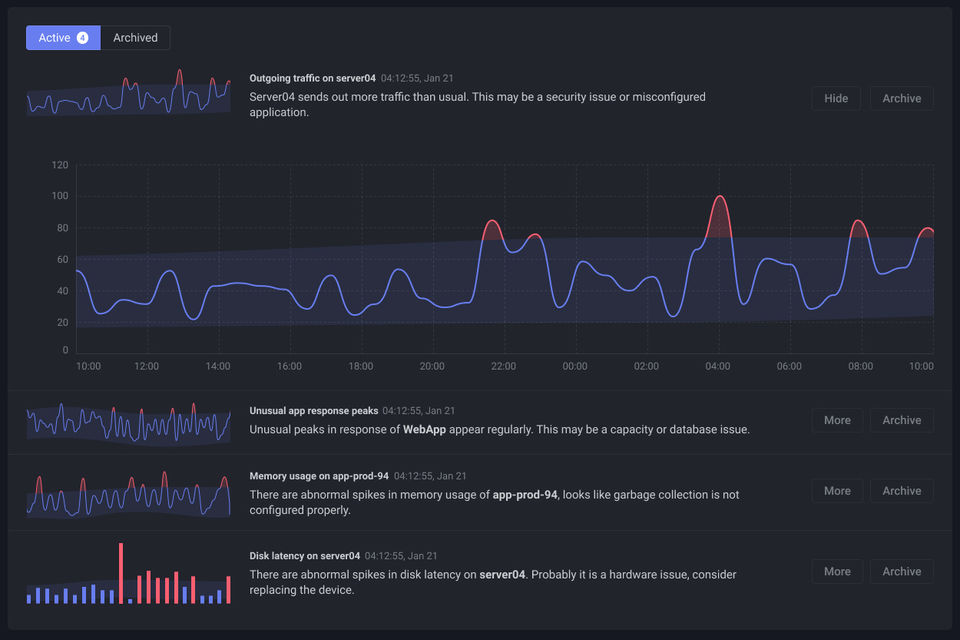Hide the expanded outgoing traffic chart
Viewport: 960px width, 640px height.
pos(836,98)
